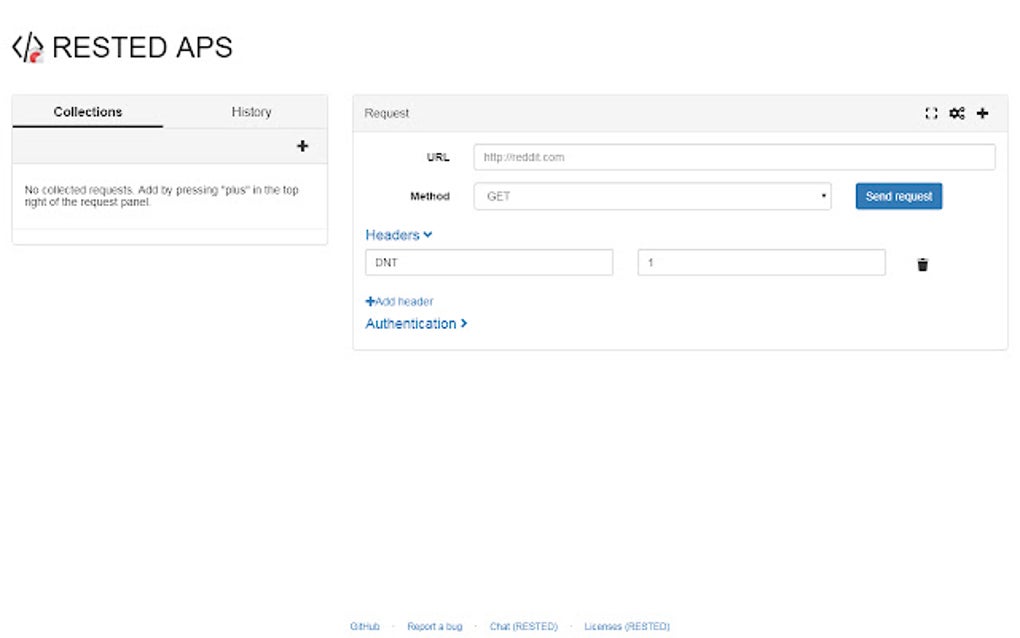Click the header value field containing 1

click(760, 262)
